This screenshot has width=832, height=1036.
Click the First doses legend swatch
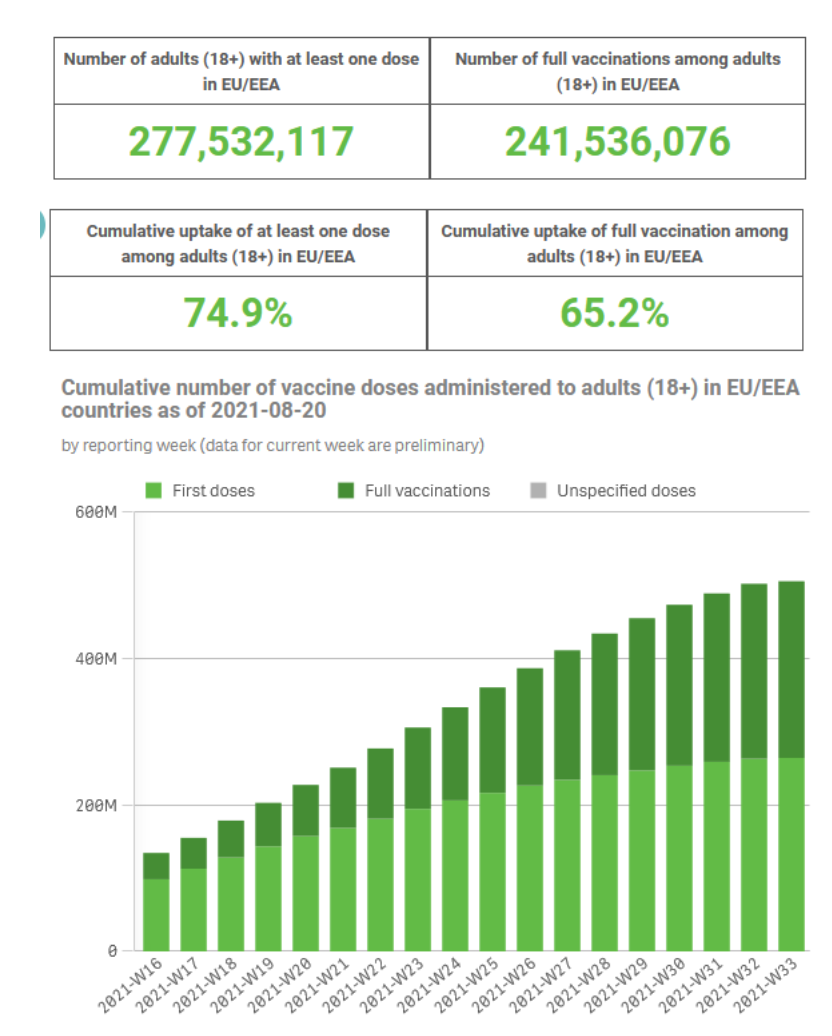click(154, 491)
